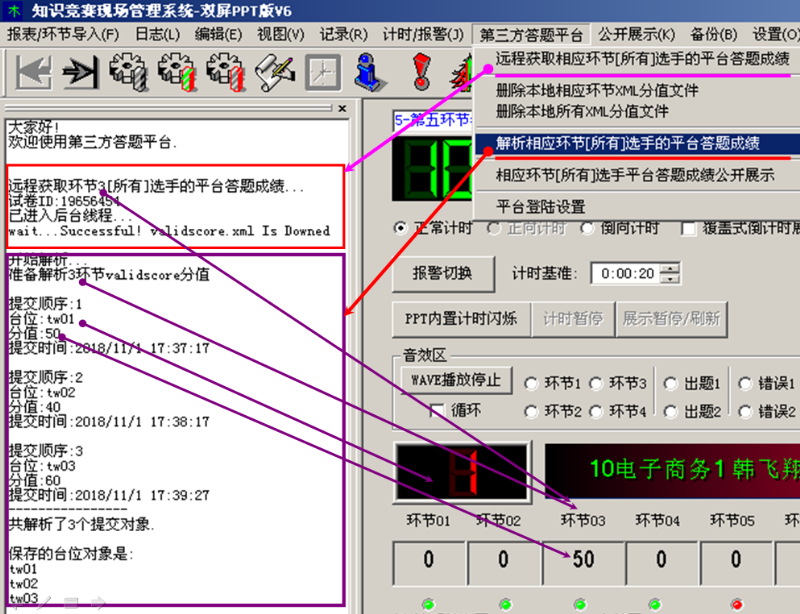
Task: Click the blue info figure toolbar icon
Action: click(372, 73)
